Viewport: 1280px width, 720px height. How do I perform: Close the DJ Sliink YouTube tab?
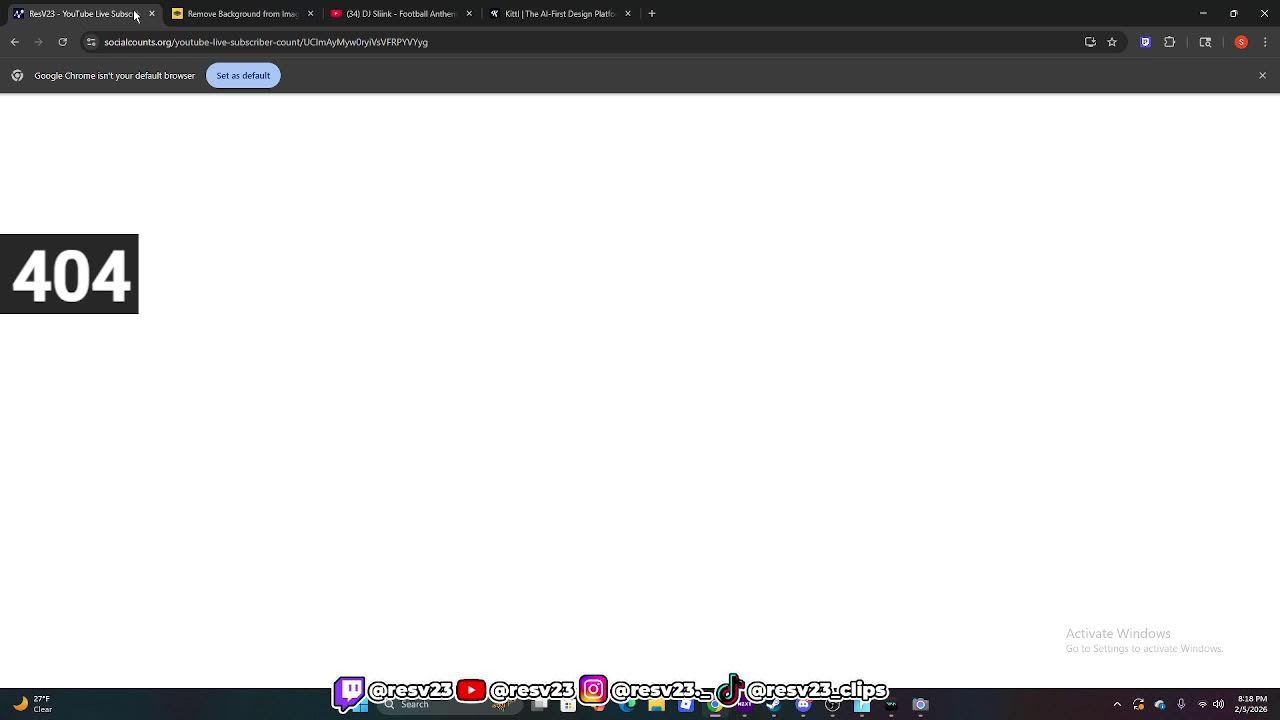pos(469,14)
